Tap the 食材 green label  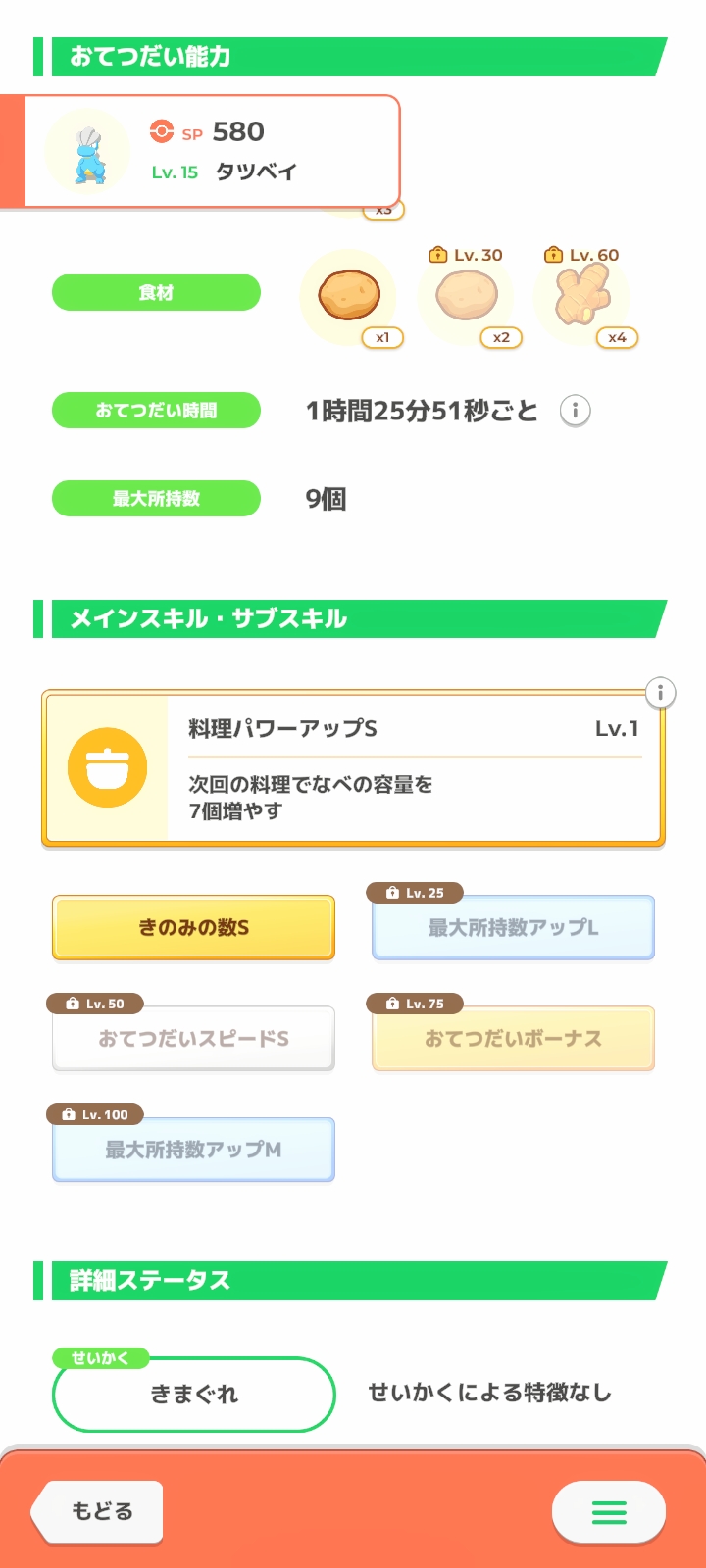(x=156, y=293)
